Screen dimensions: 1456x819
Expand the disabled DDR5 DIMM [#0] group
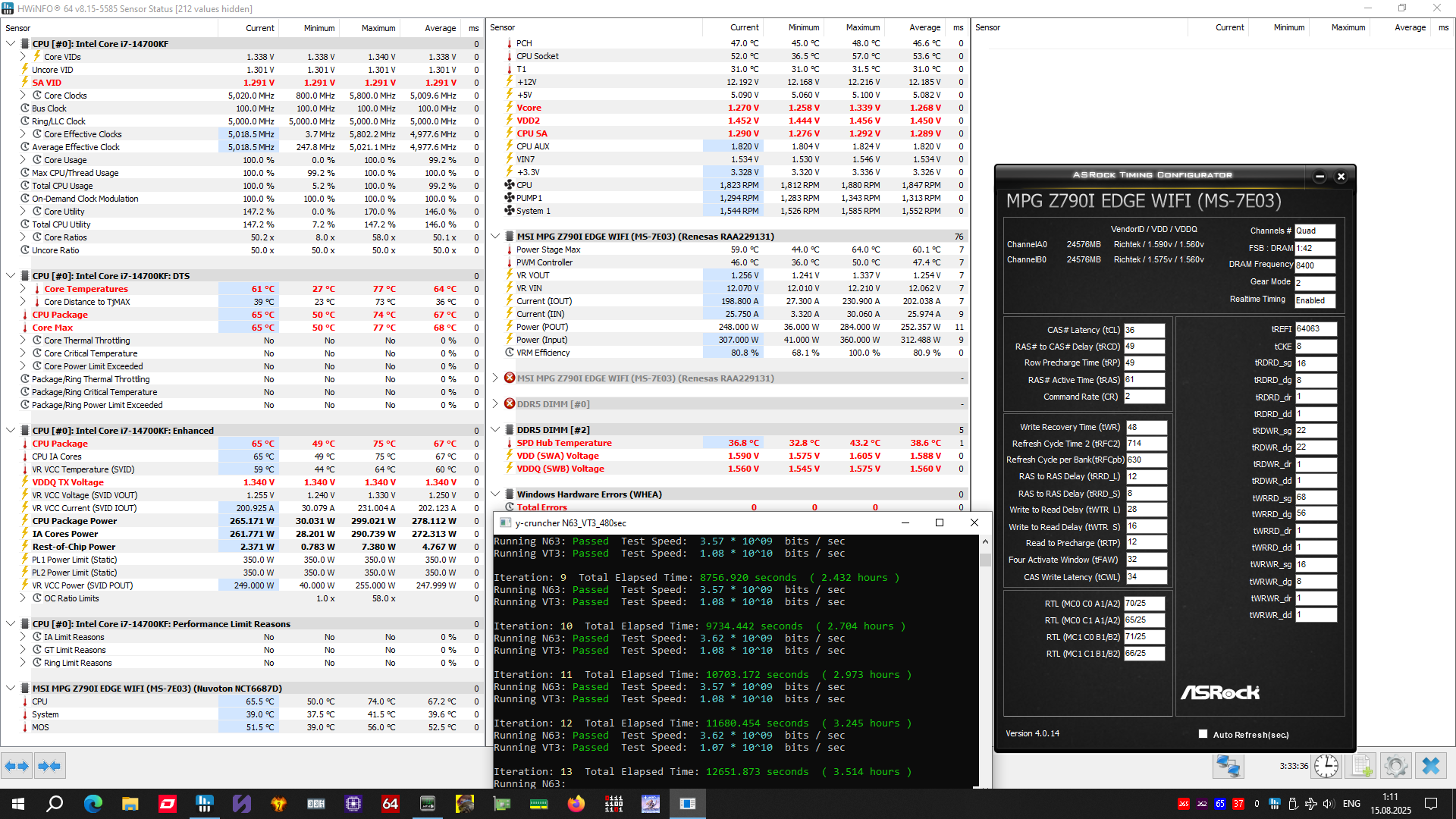coord(495,404)
